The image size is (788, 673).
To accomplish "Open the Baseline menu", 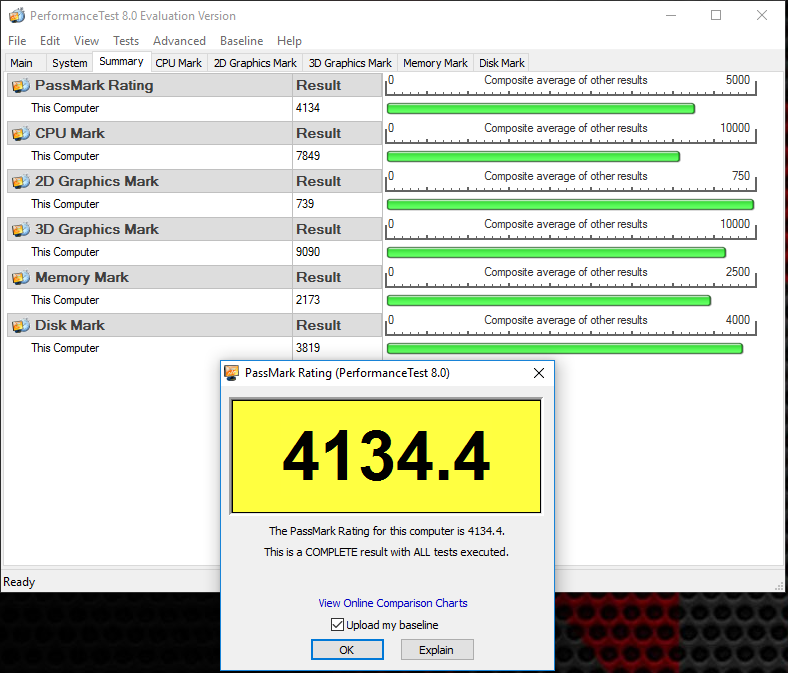I will [x=241, y=41].
